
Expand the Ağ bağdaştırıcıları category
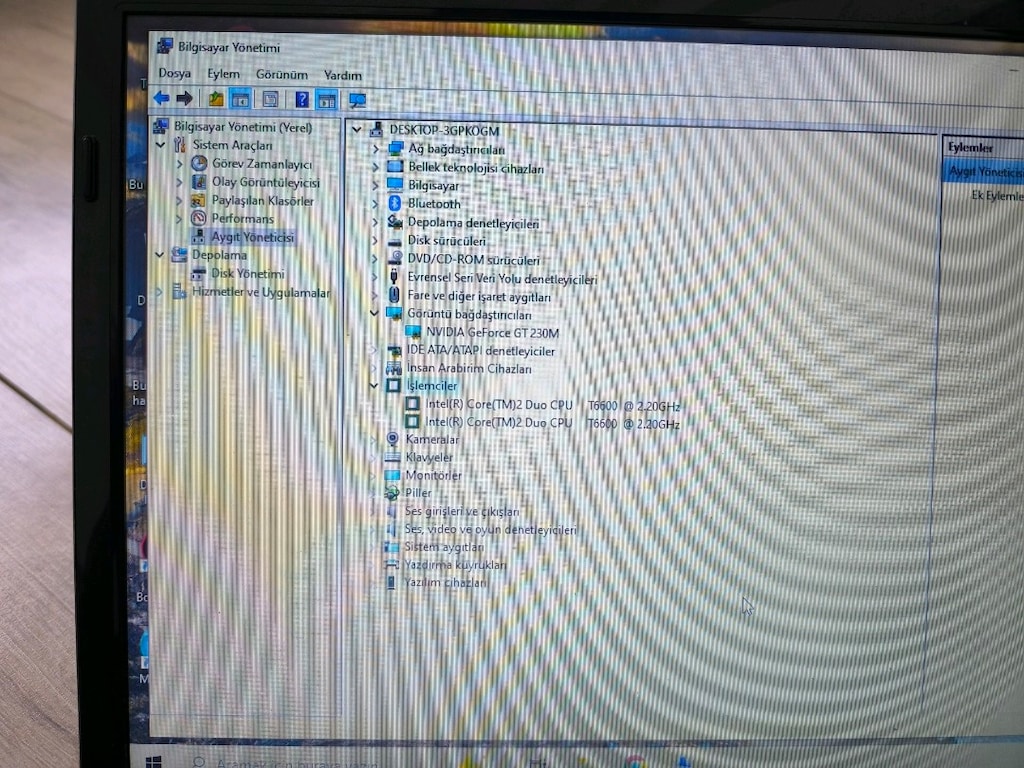pyautogui.click(x=376, y=149)
